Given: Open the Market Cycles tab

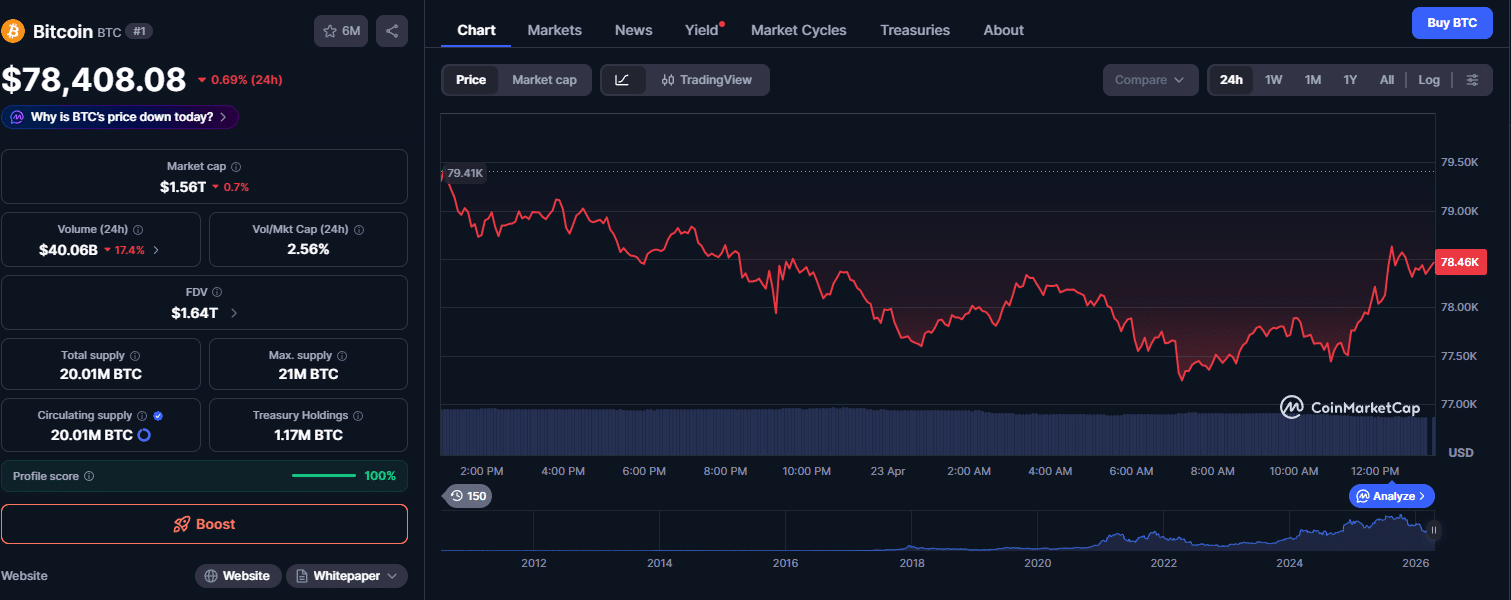Looking at the screenshot, I should point(798,30).
